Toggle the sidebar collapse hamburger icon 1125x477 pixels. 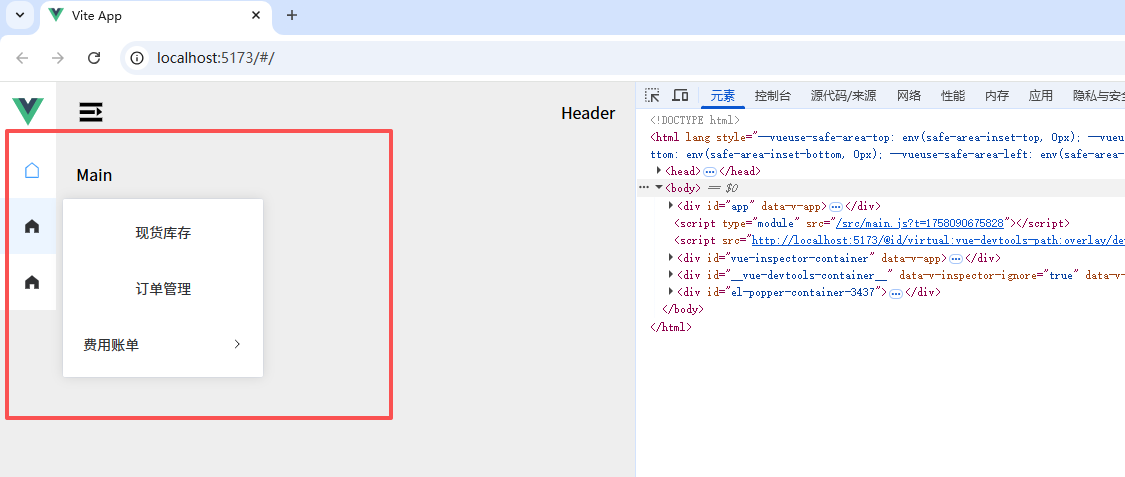pos(91,112)
